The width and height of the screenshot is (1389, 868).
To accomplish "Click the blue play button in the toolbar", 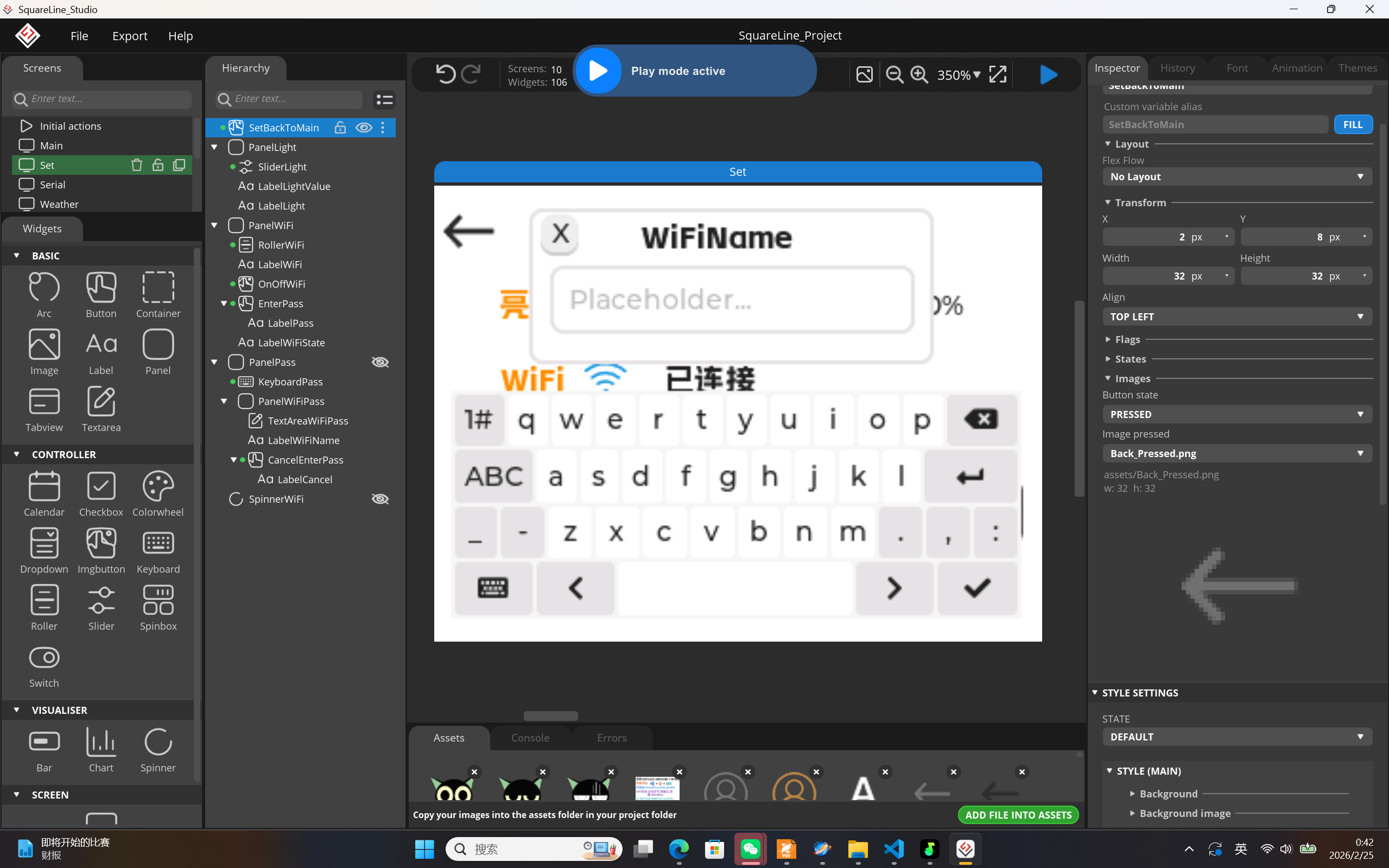I will tap(1048, 74).
